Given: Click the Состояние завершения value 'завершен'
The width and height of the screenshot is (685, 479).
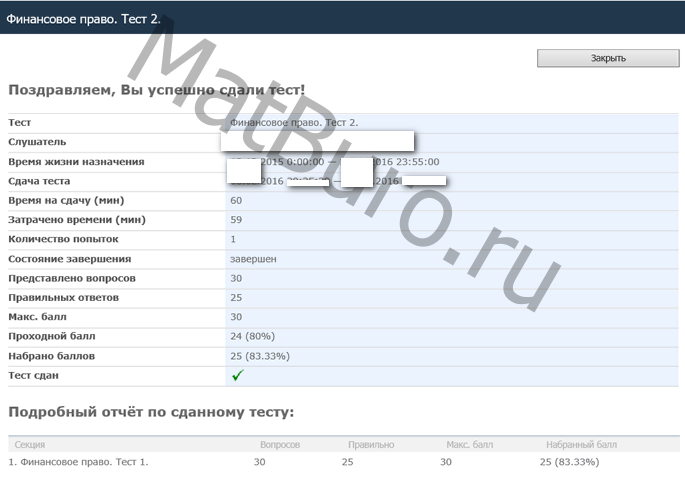Looking at the screenshot, I should (253, 258).
